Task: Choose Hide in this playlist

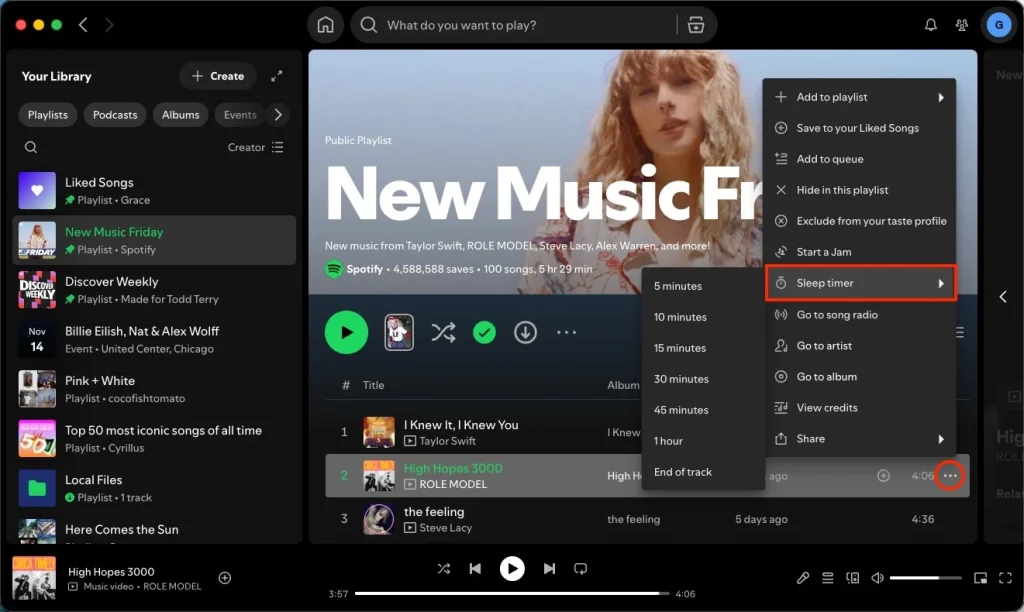Action: pyautogui.click(x=859, y=190)
